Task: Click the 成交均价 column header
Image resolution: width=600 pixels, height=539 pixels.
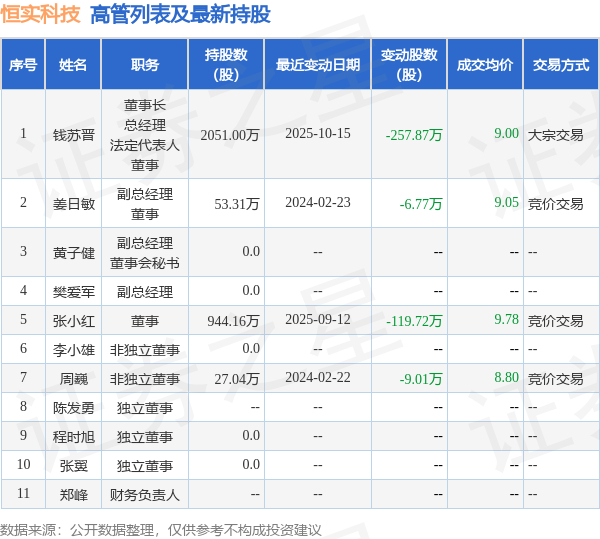Action: [x=485, y=65]
